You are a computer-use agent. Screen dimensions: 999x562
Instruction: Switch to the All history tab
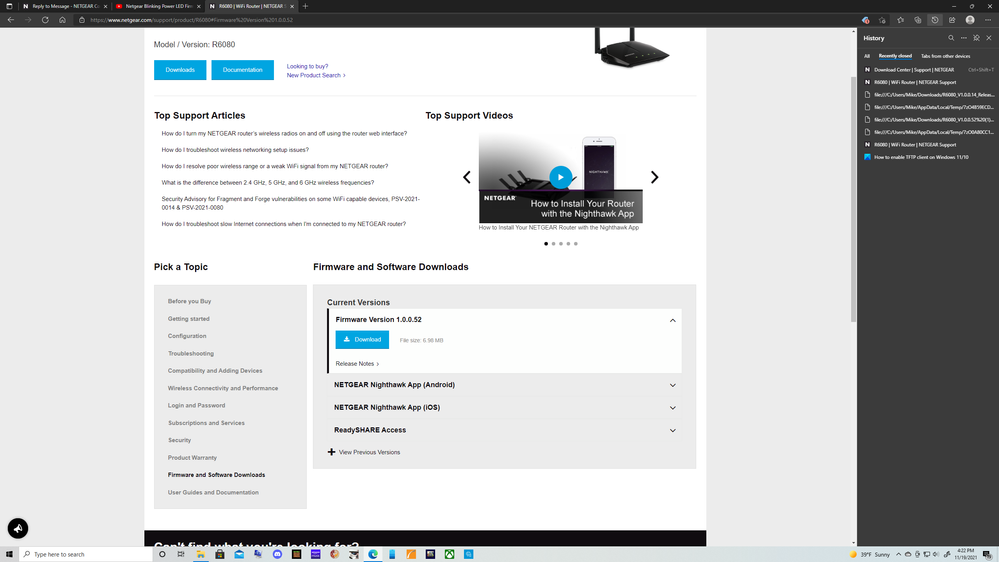point(867,56)
